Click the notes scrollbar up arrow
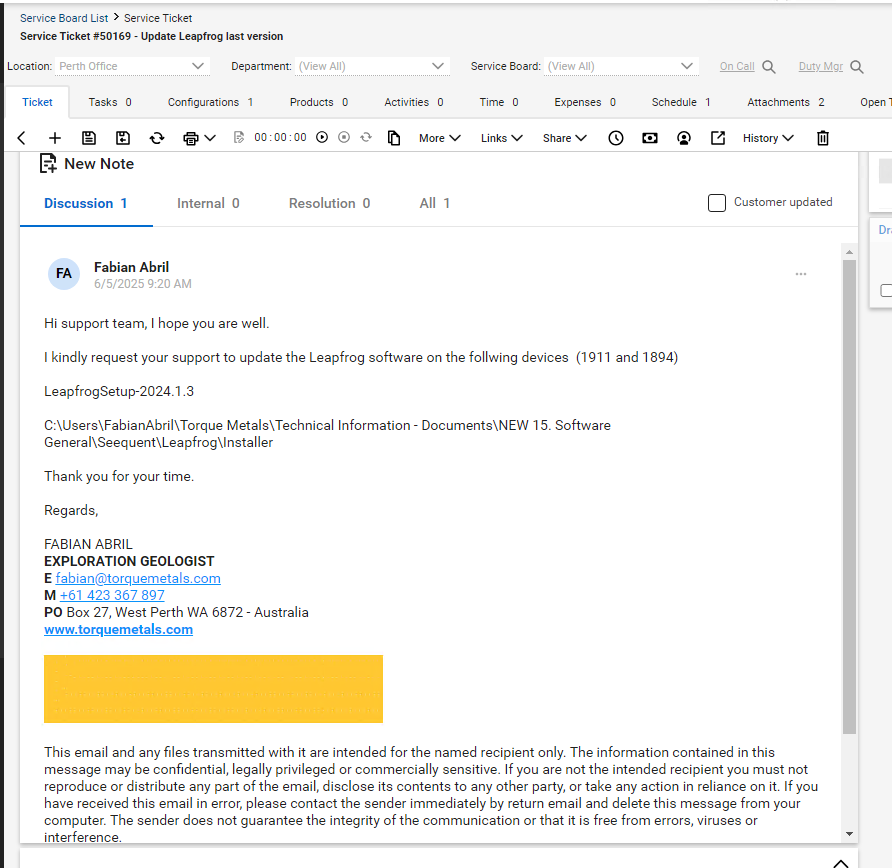This screenshot has width=892, height=868. click(x=849, y=252)
